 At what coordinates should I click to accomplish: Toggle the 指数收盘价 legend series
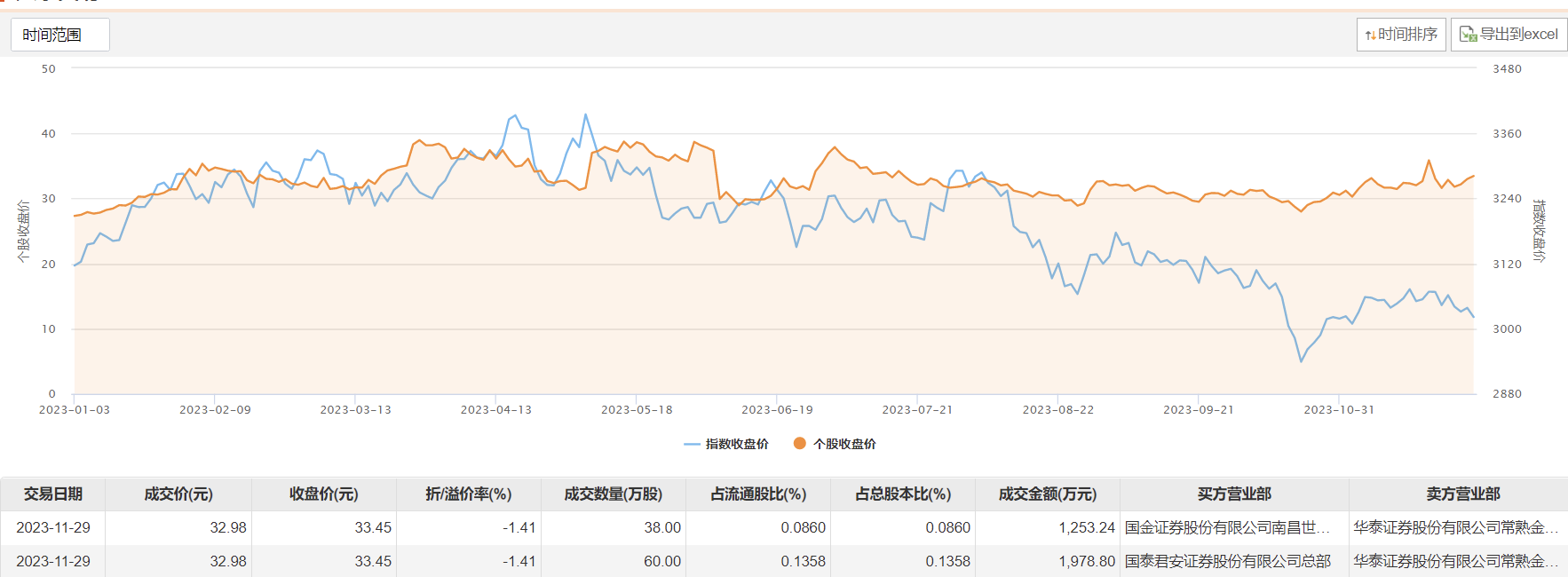726,444
